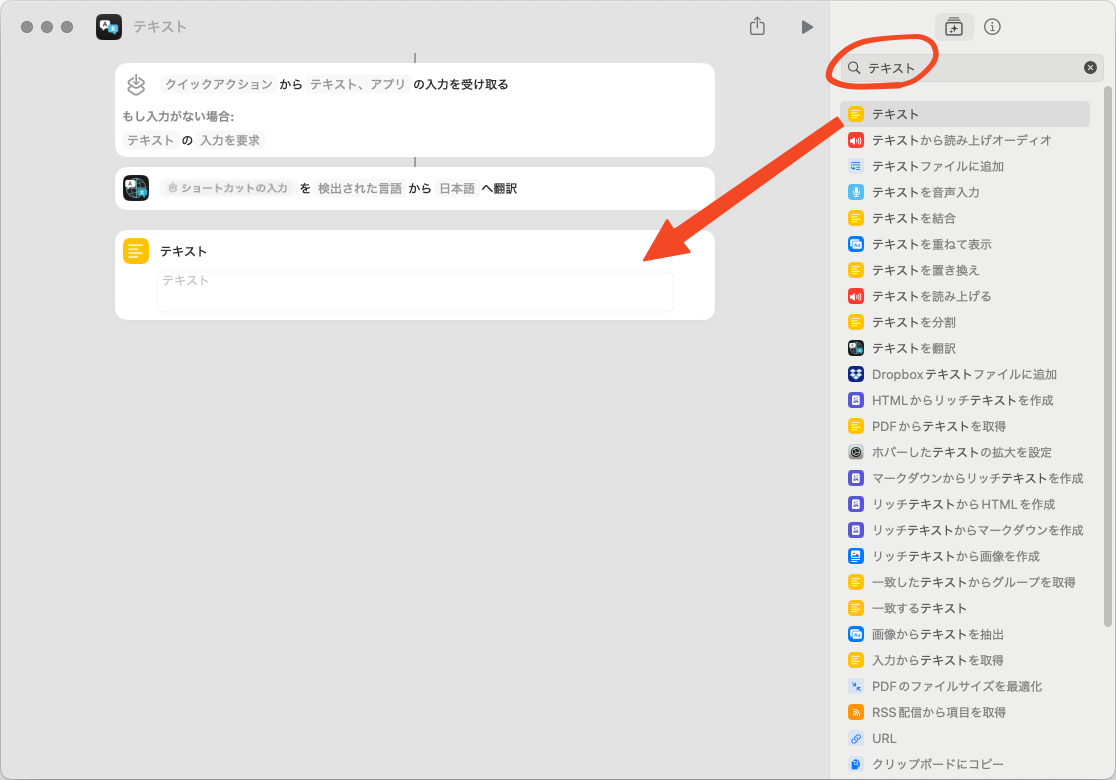Open the クイックアクション input source parameter
The image size is (1116, 780).
click(219, 84)
